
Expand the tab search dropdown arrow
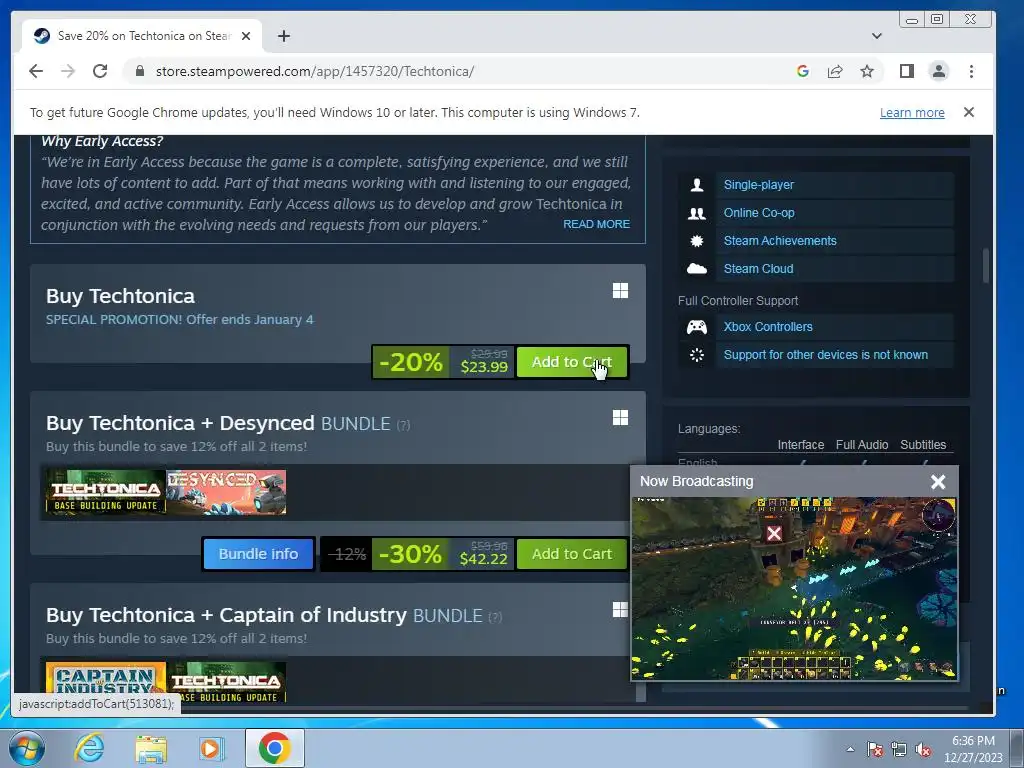pyautogui.click(x=876, y=36)
